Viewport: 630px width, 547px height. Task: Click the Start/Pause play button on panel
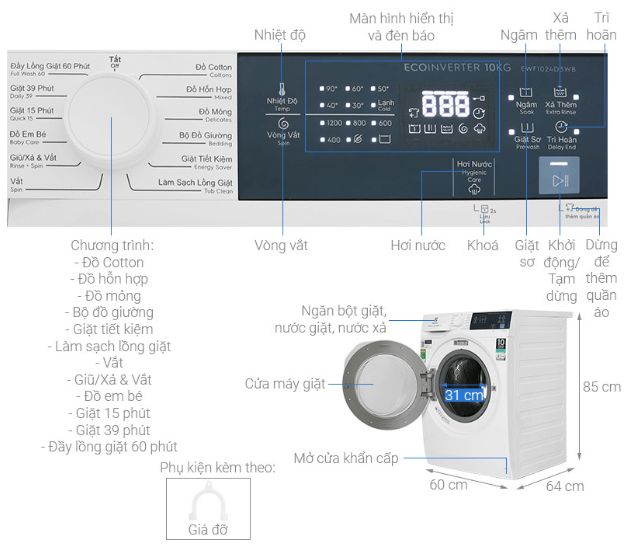[559, 176]
